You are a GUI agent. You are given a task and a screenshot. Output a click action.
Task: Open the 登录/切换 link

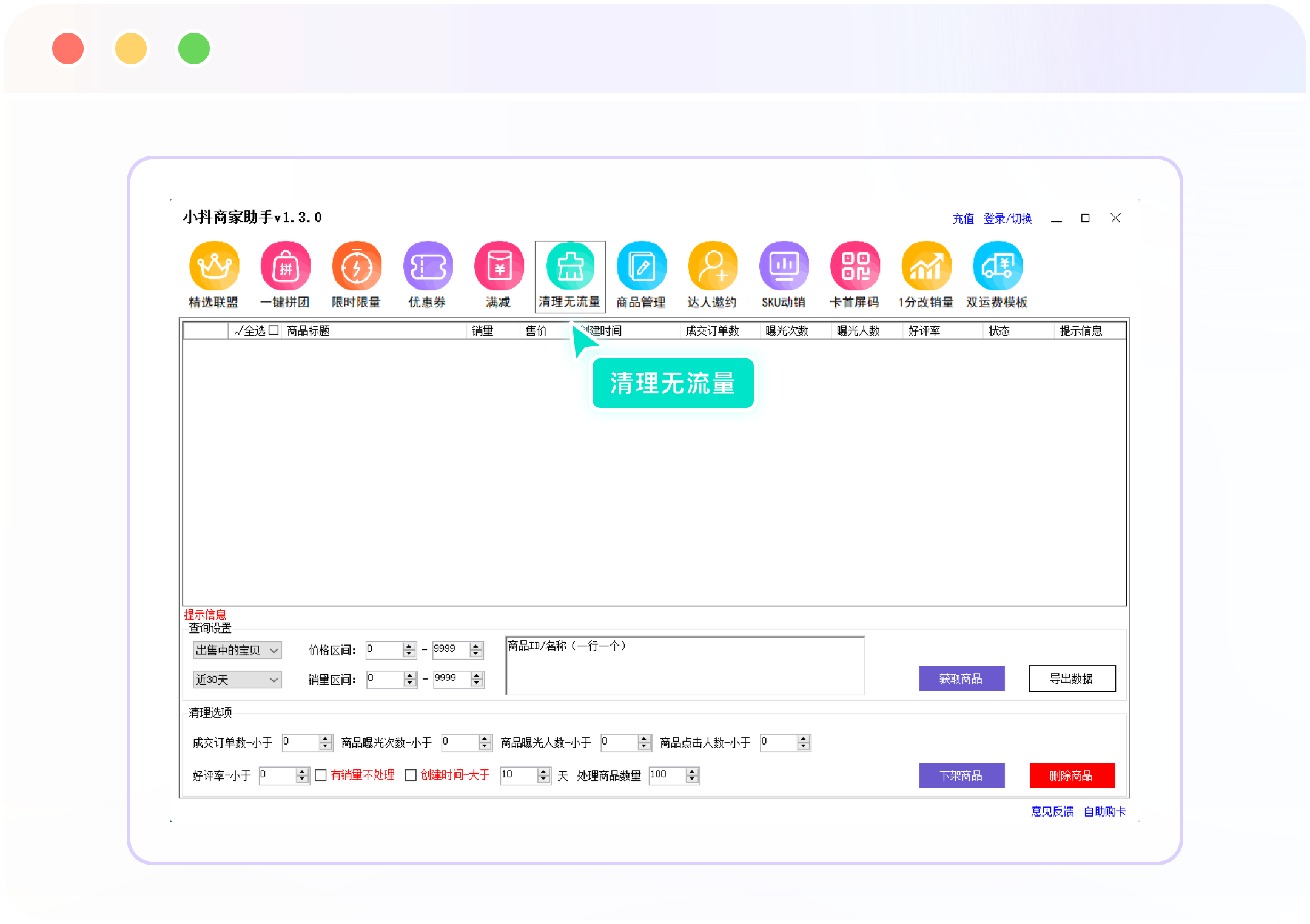point(1007,218)
